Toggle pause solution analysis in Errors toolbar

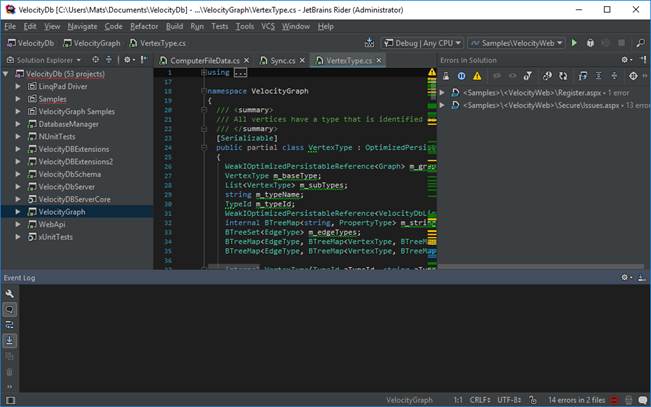coord(461,76)
